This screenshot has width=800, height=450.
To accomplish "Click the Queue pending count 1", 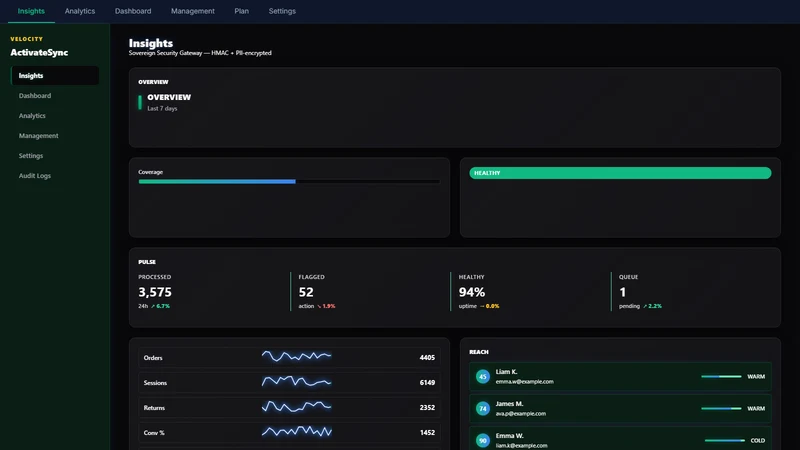I will pyautogui.click(x=622, y=292).
